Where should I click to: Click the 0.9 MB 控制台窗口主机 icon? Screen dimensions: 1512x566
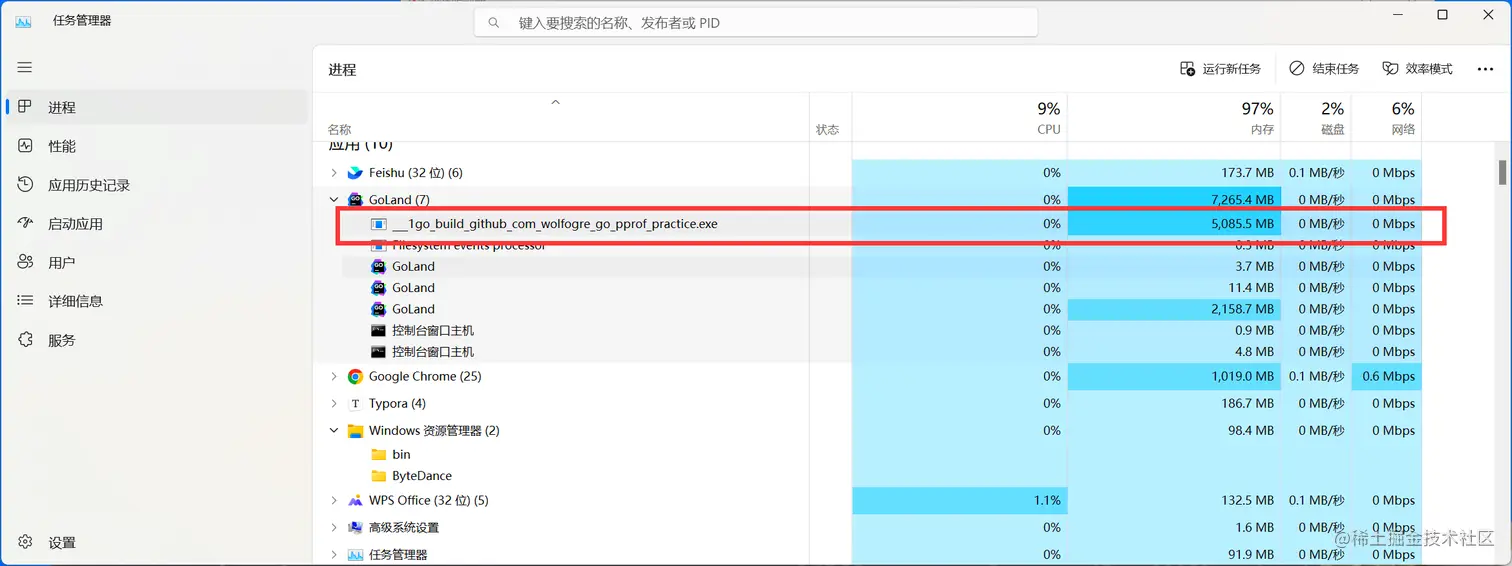(x=378, y=330)
